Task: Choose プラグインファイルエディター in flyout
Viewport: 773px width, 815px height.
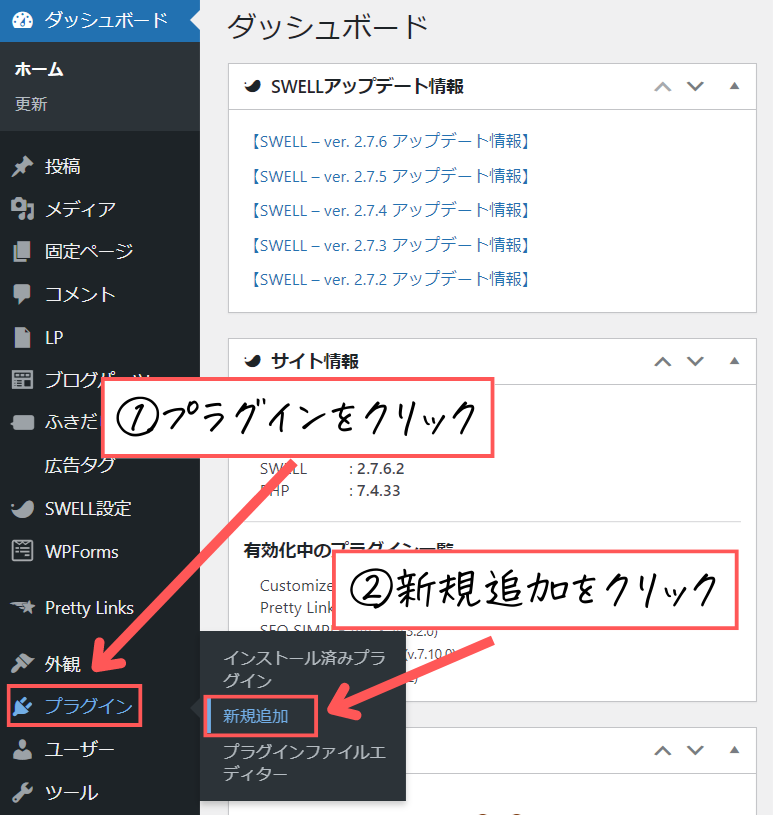Action: click(x=304, y=763)
